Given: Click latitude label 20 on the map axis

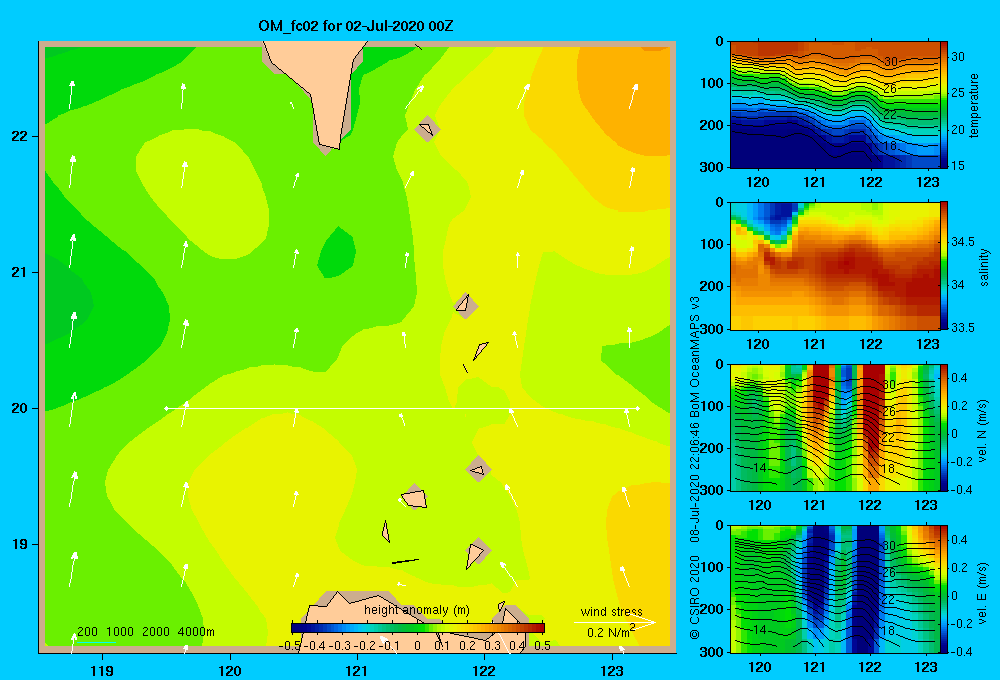Looking at the screenshot, I should 20,408.
